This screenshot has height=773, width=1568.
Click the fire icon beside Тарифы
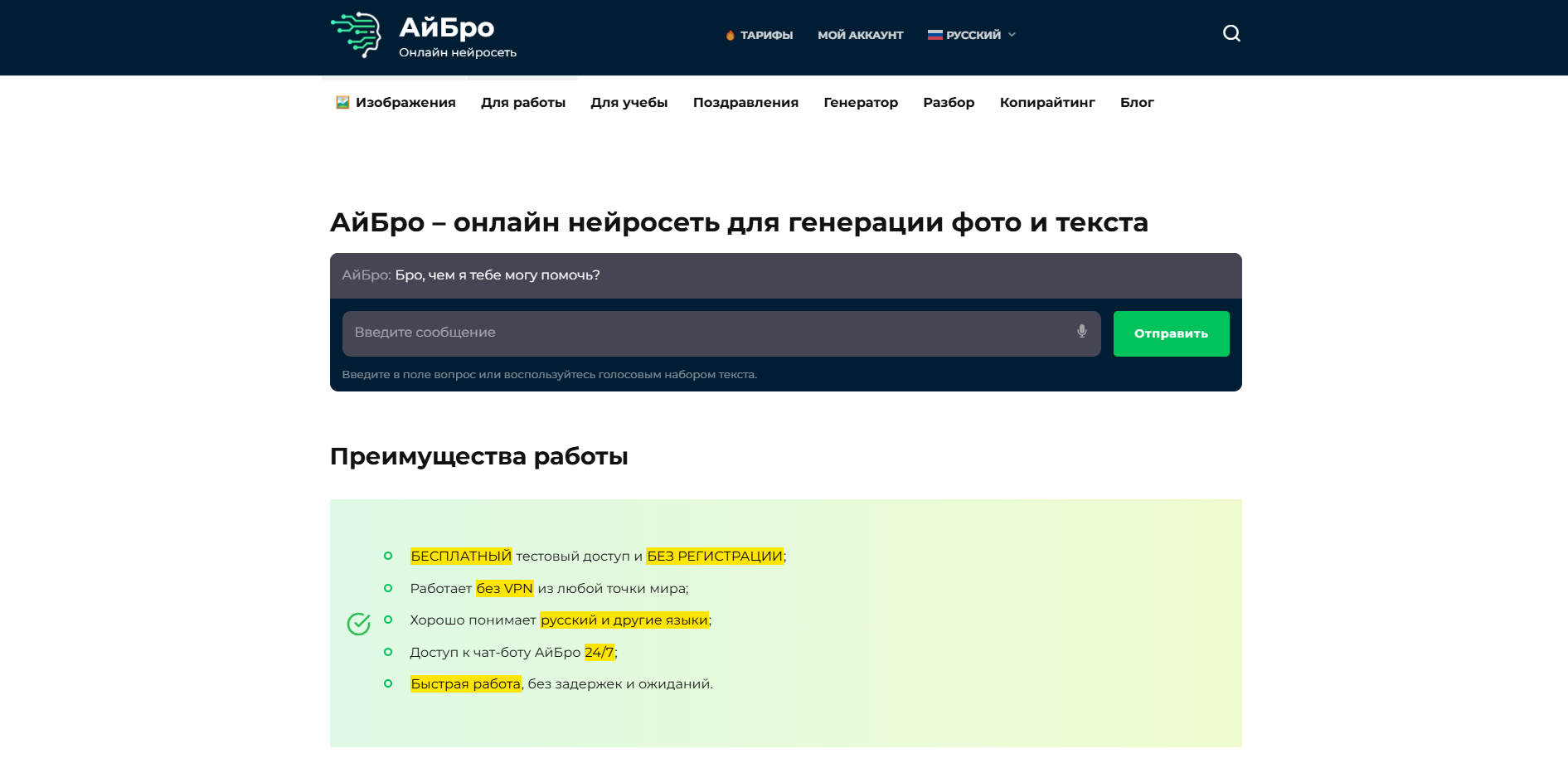click(x=730, y=36)
